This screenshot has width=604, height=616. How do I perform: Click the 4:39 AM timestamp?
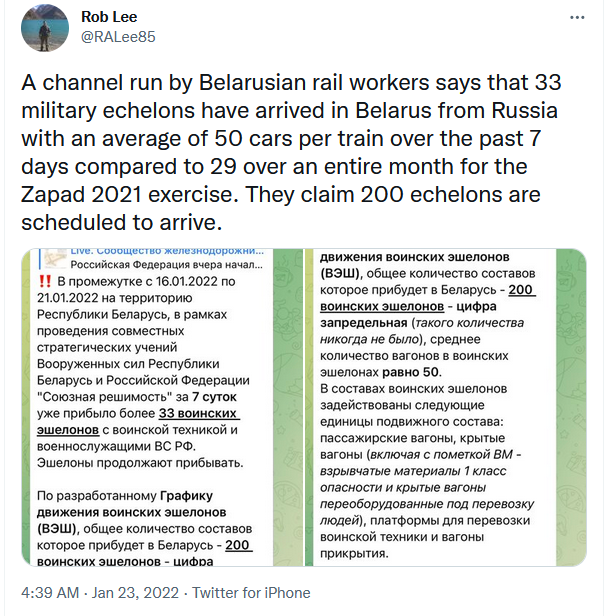tap(51, 592)
